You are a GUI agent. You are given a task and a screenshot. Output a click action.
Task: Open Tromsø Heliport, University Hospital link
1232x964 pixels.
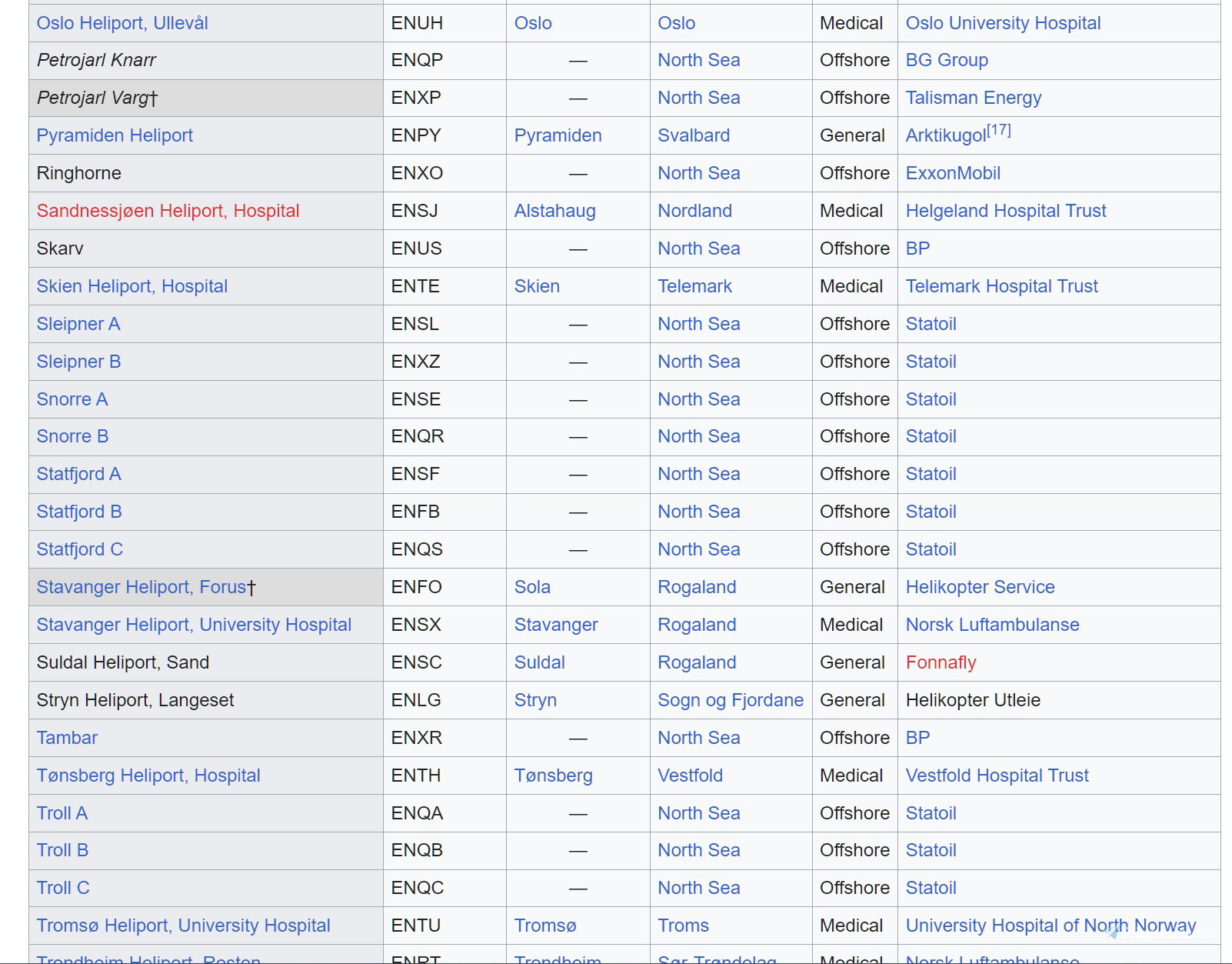point(183,926)
